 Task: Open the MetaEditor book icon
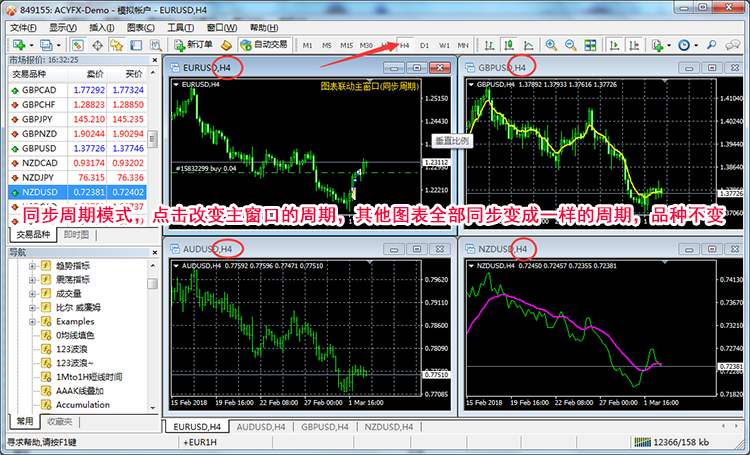pos(226,45)
